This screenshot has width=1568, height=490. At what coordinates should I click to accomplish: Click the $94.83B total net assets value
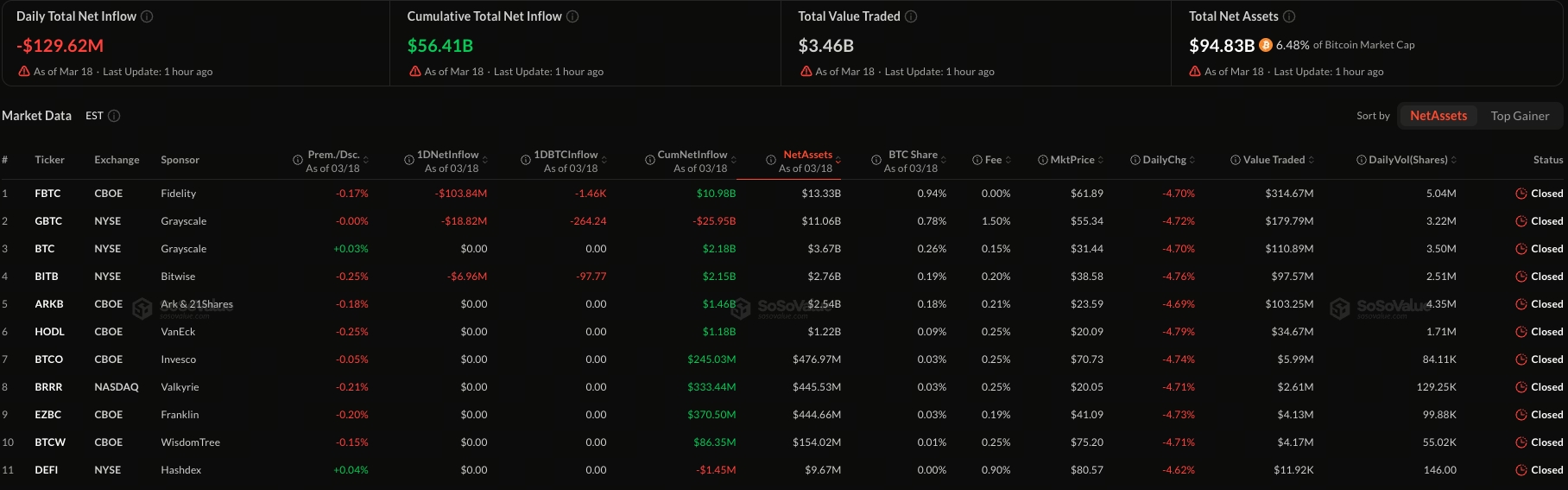click(x=1222, y=46)
